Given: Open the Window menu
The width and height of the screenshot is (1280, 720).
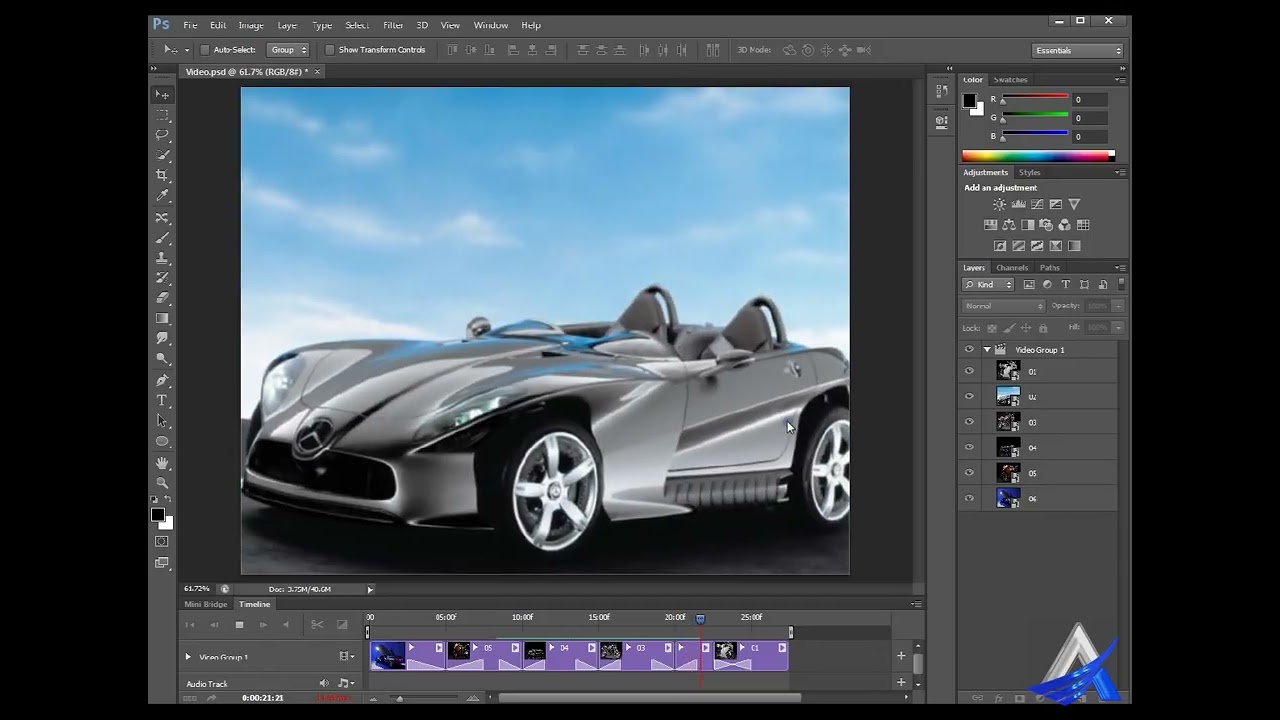Looking at the screenshot, I should point(490,25).
